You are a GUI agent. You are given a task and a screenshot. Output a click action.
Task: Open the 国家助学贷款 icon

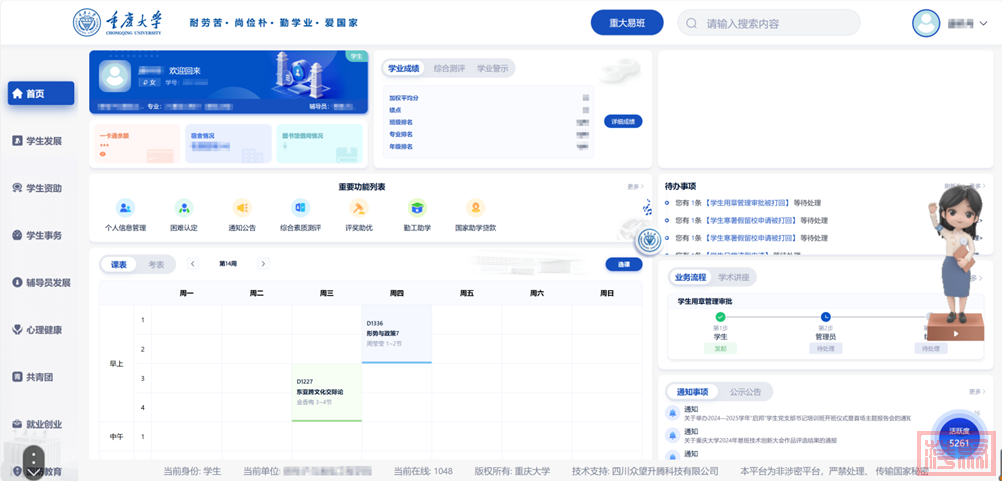[x=475, y=209]
